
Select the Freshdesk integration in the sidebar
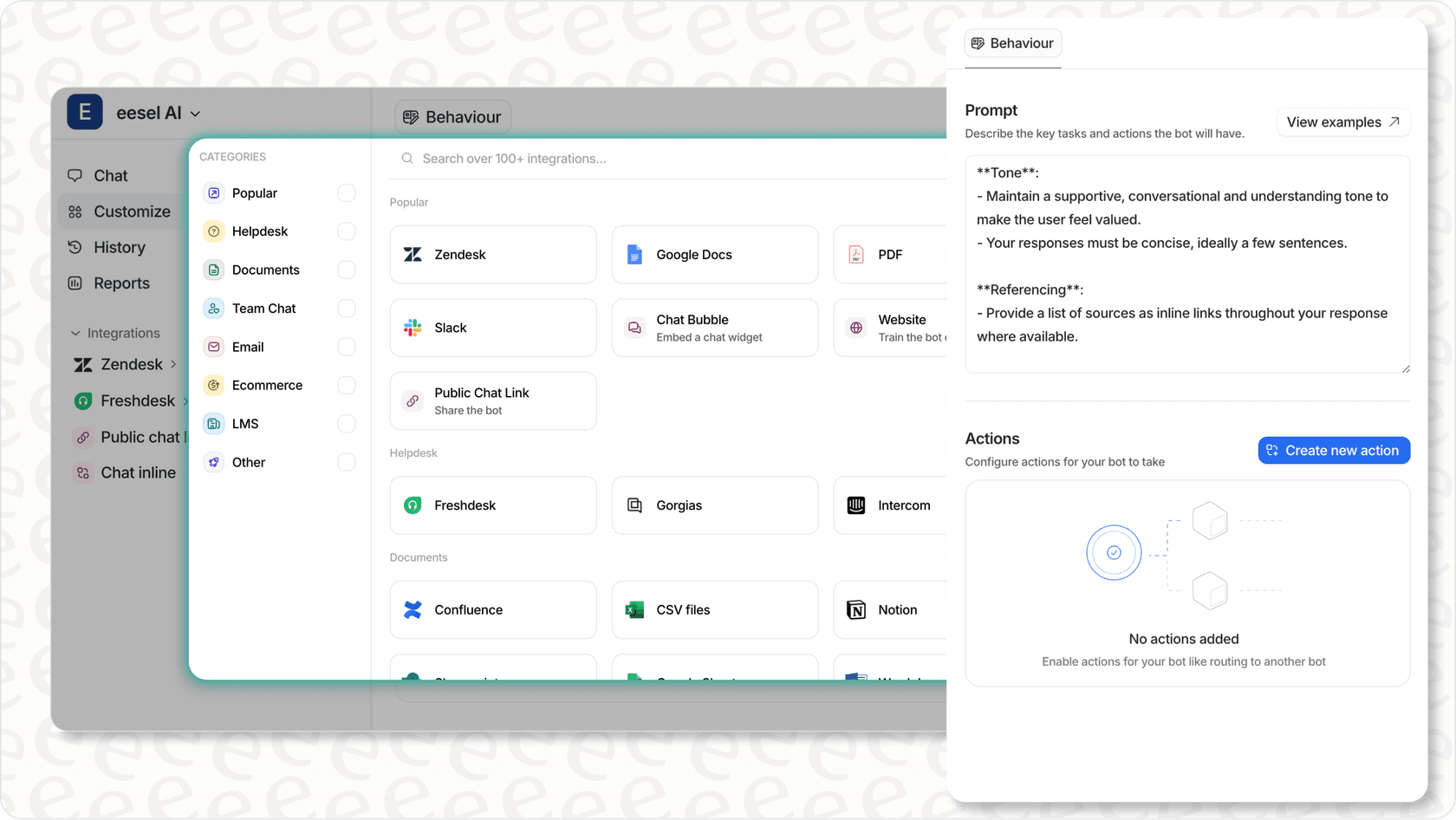tap(130, 400)
